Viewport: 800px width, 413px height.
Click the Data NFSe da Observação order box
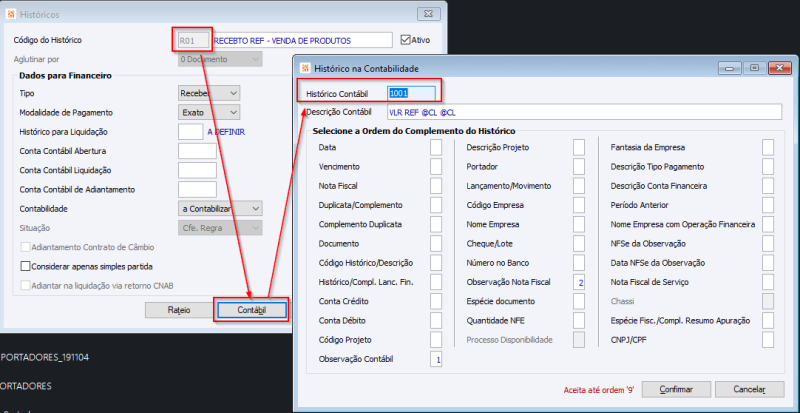point(768,263)
